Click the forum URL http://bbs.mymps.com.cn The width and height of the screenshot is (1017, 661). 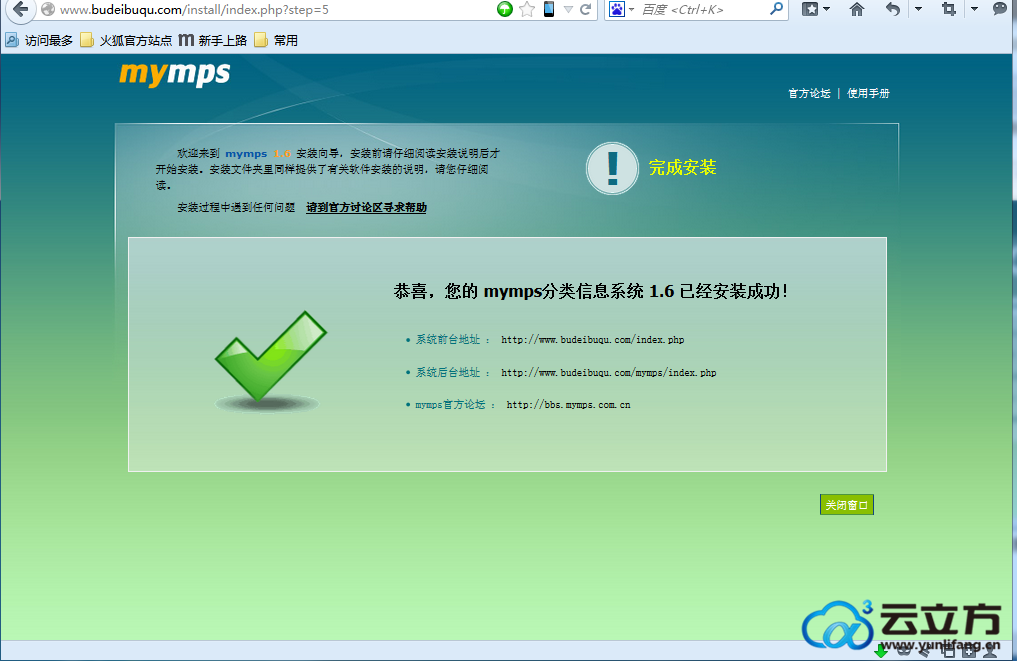[x=568, y=405]
